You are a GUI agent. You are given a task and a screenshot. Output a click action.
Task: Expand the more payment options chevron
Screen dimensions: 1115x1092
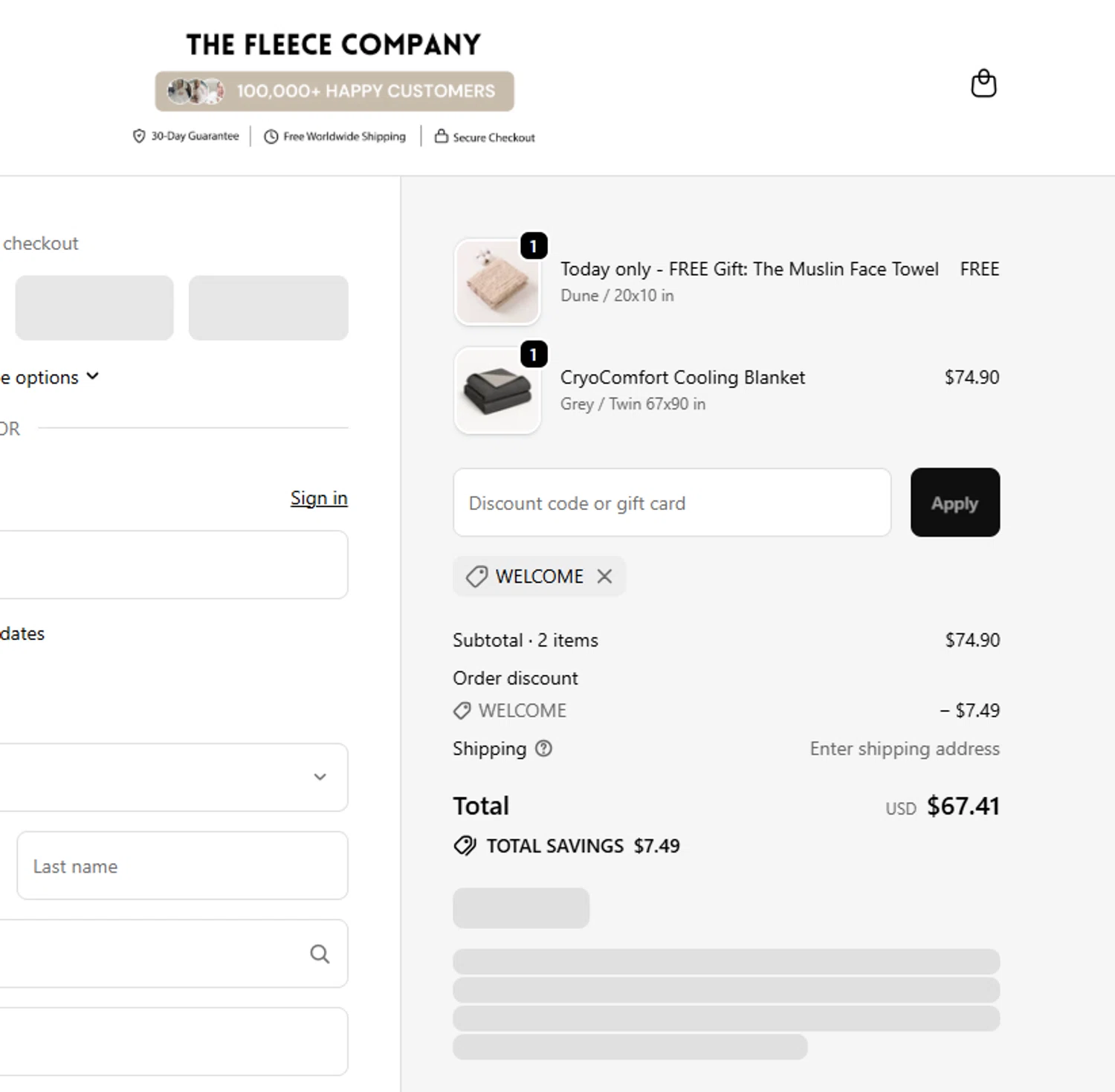93,376
